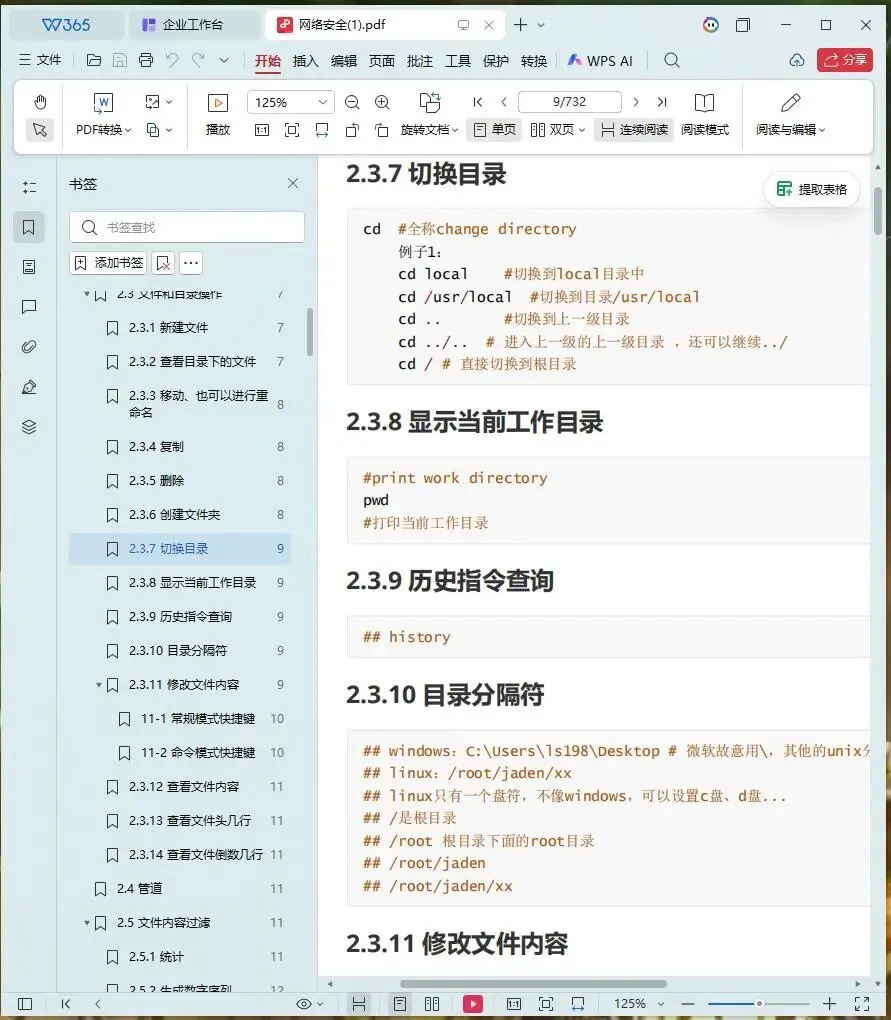
Task: Open the signature pen sidebar icon
Action: [29, 387]
